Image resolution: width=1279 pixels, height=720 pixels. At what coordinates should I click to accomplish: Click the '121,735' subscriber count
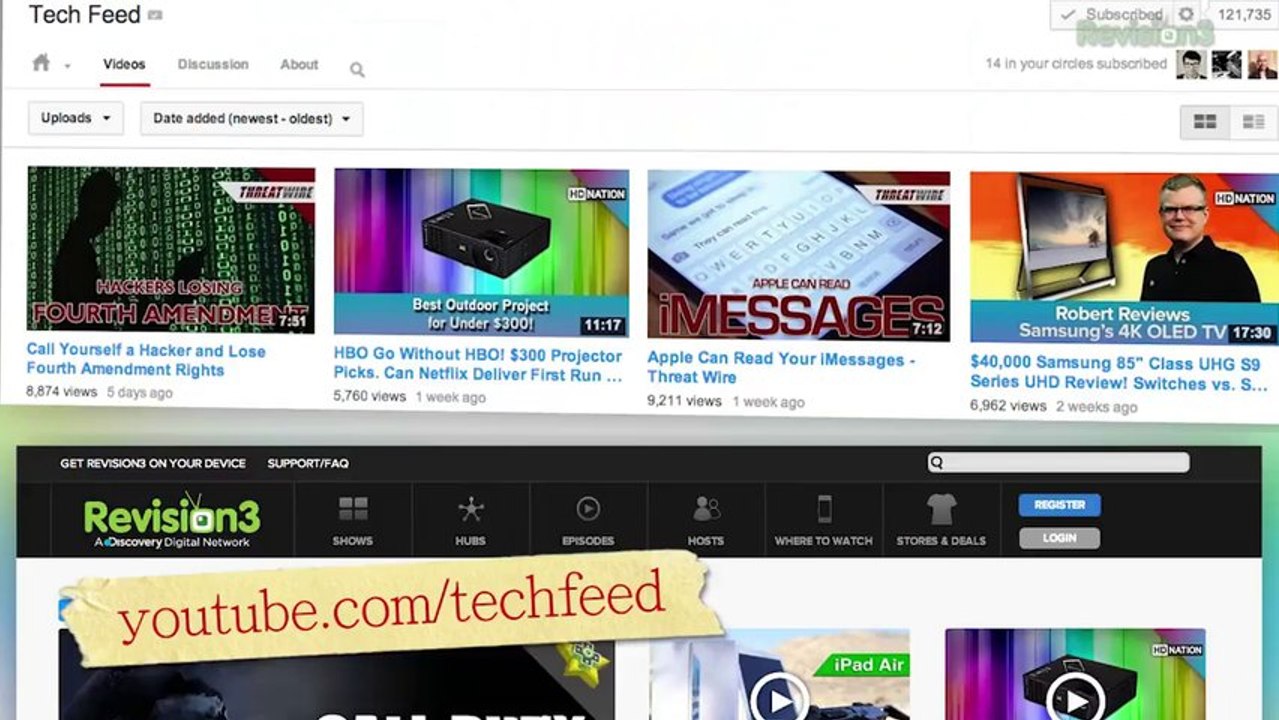[1244, 14]
